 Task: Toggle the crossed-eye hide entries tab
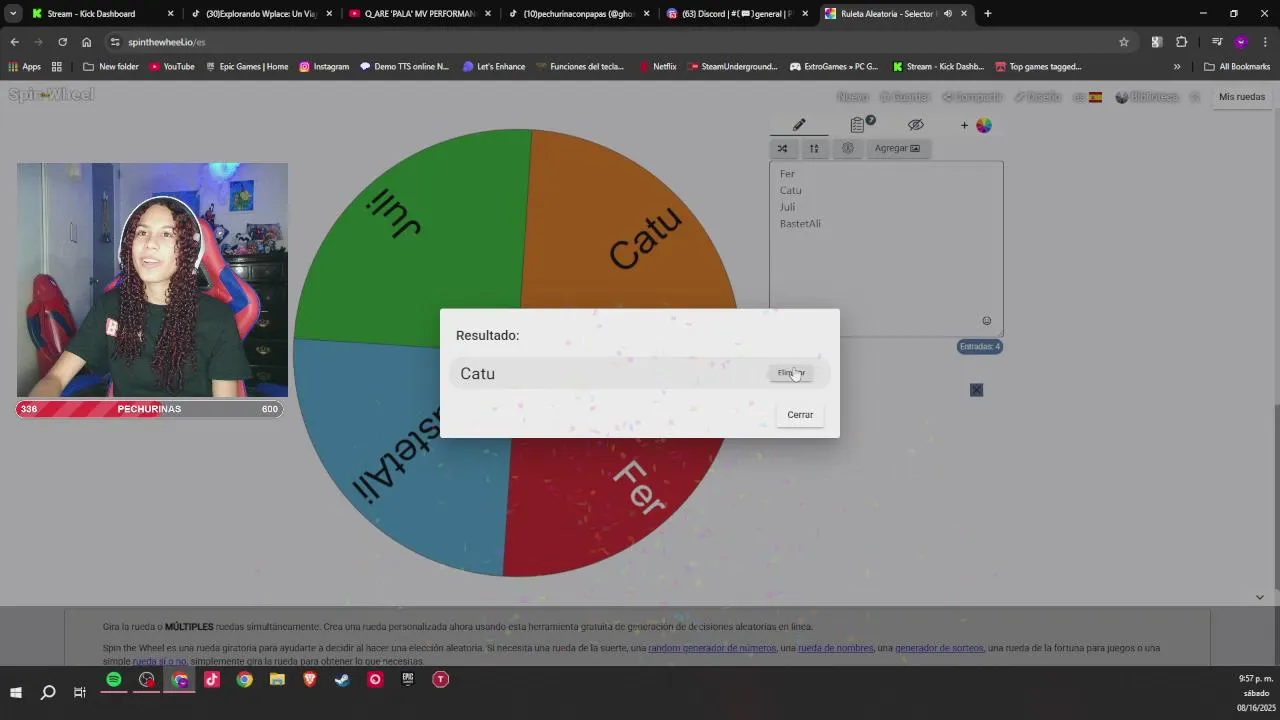point(916,125)
